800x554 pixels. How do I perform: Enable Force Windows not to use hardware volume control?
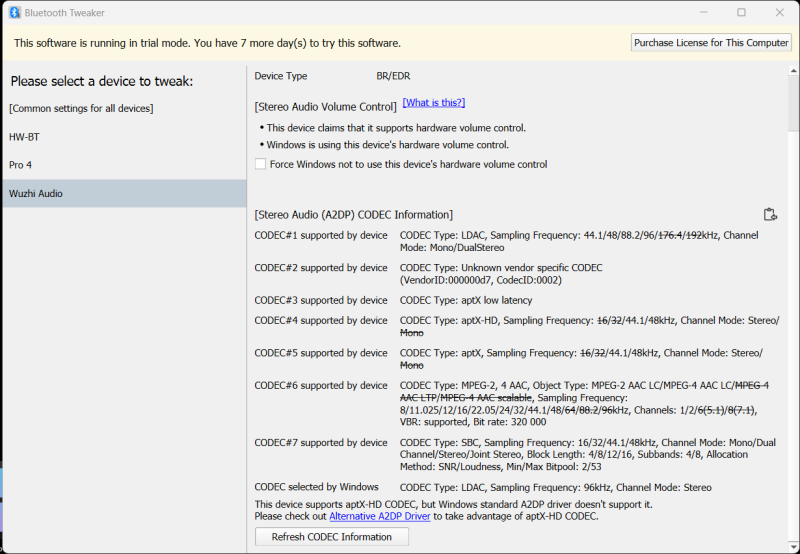coord(260,164)
